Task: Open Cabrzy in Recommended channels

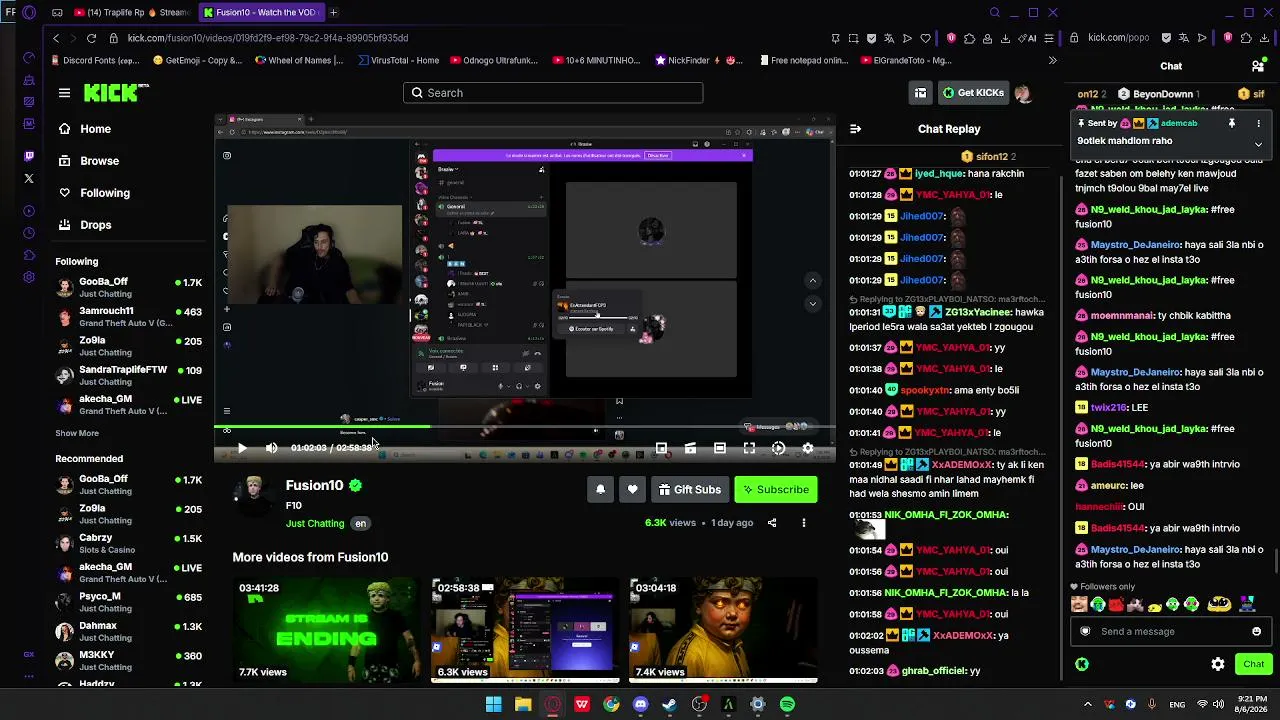Action: click(x=129, y=543)
